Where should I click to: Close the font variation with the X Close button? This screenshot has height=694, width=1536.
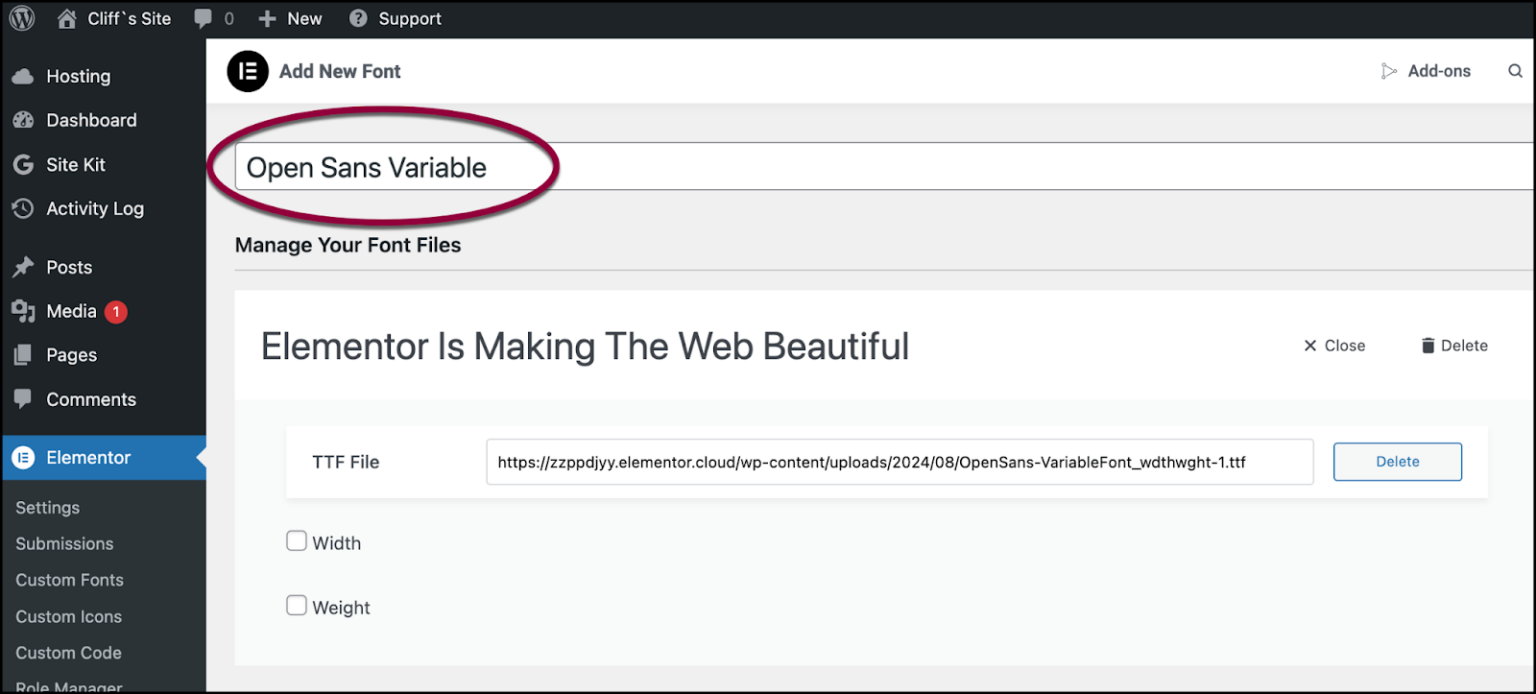click(1334, 345)
